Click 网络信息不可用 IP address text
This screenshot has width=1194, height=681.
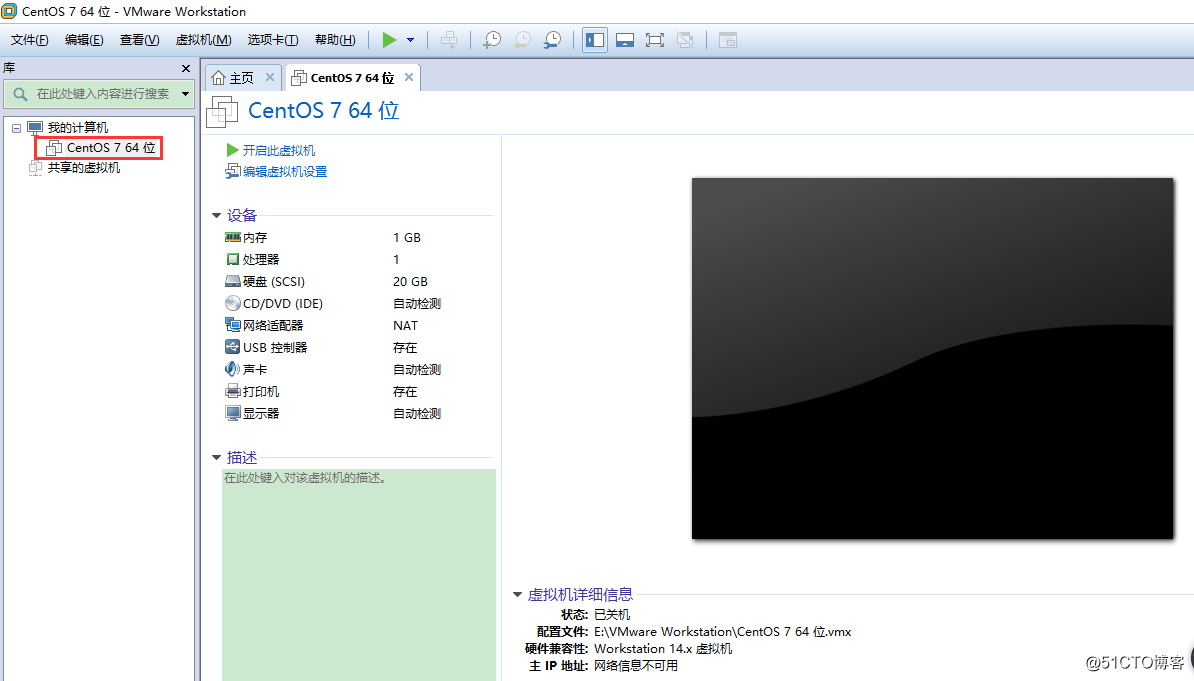point(636,666)
